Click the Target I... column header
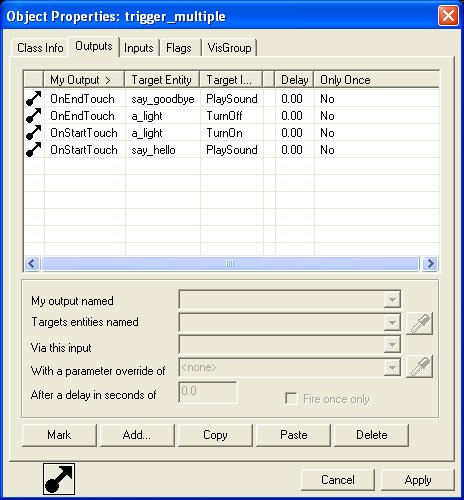Image resolution: width=464 pixels, height=500 pixels. pyautogui.click(x=231, y=80)
